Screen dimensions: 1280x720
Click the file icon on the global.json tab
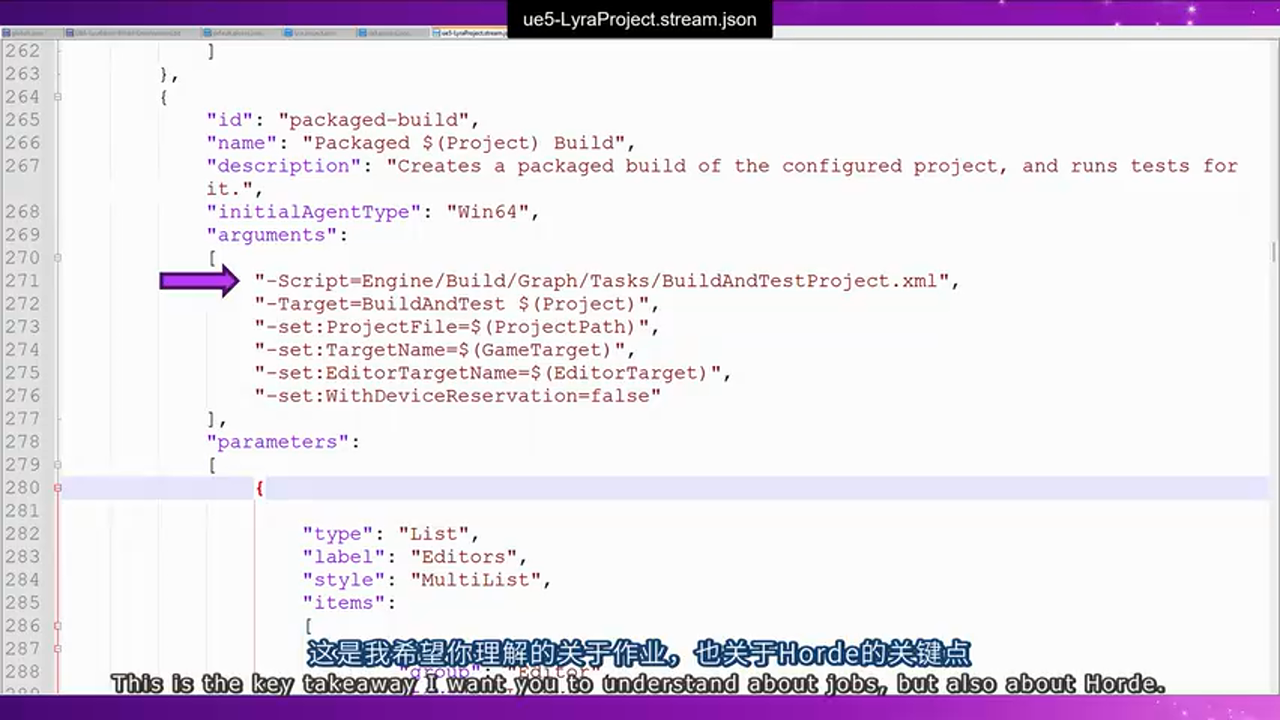point(7,32)
